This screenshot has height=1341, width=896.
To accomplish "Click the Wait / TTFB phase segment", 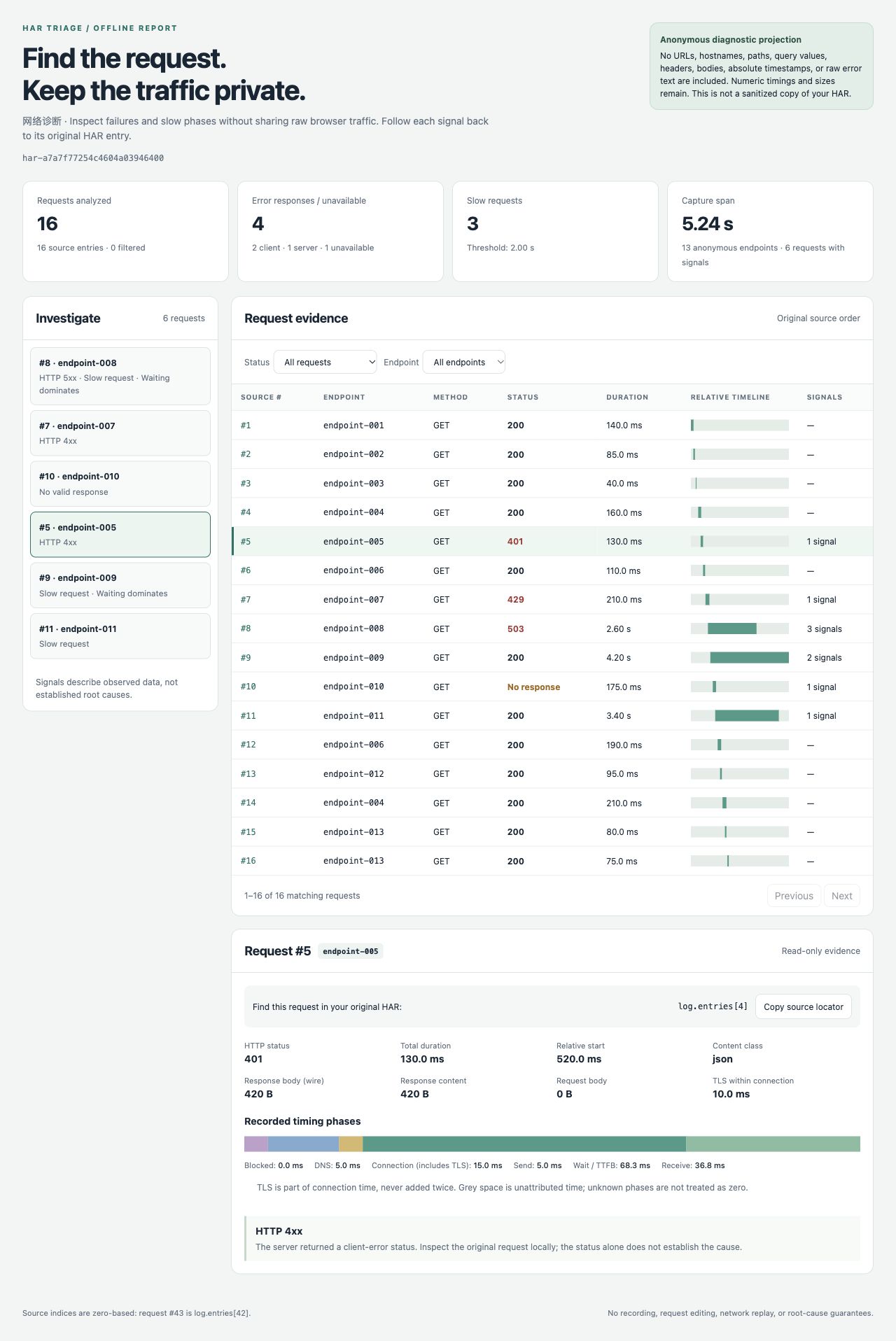I will 524,1144.
